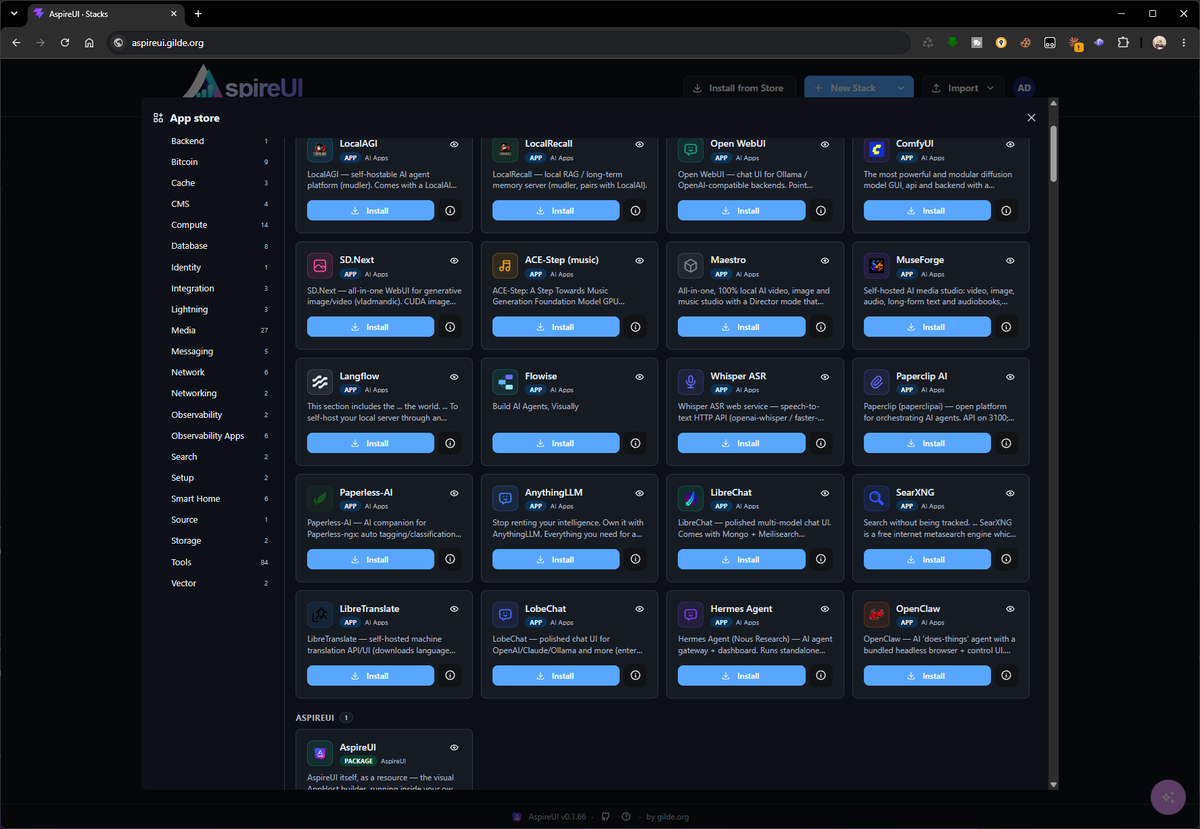1200x829 pixels.
Task: Click the Flowise app icon
Action: (x=505, y=382)
